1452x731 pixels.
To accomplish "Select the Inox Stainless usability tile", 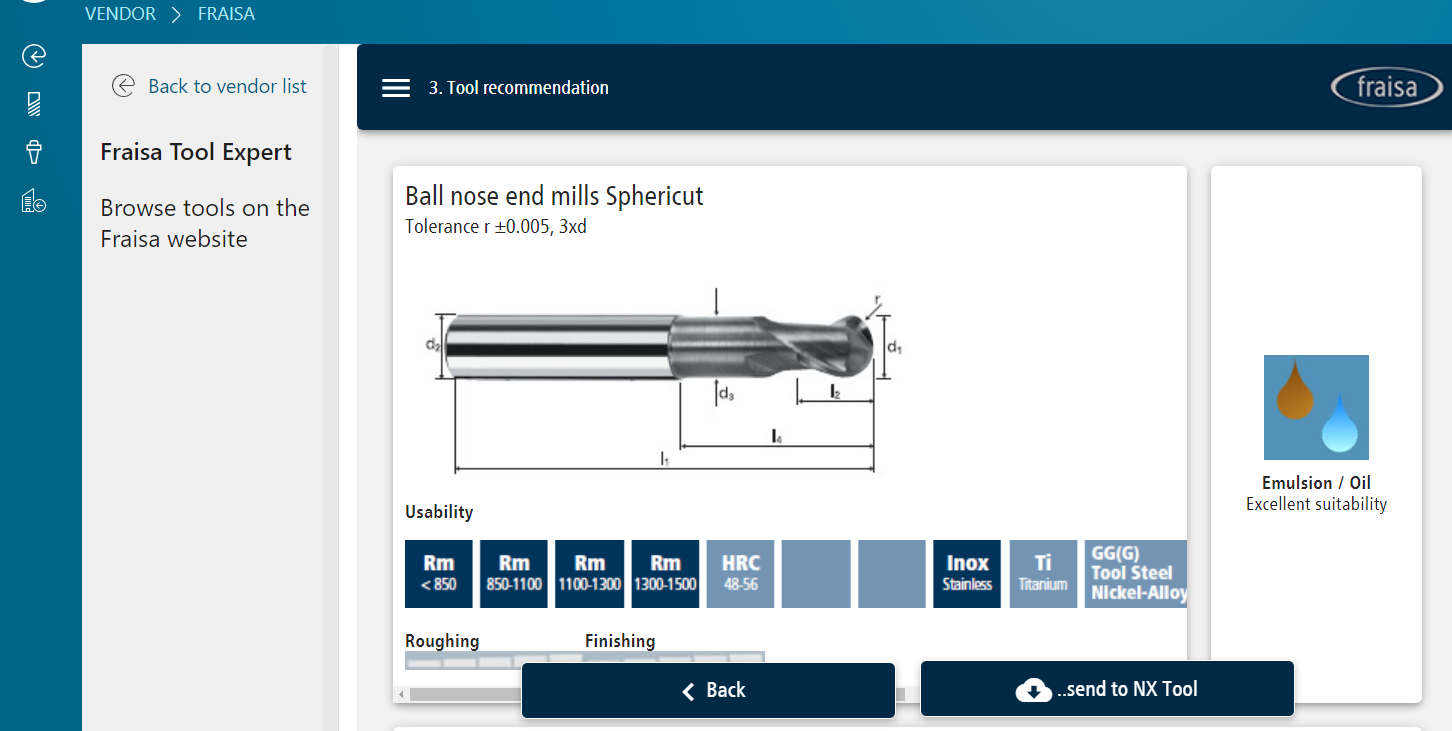I will pos(967,574).
